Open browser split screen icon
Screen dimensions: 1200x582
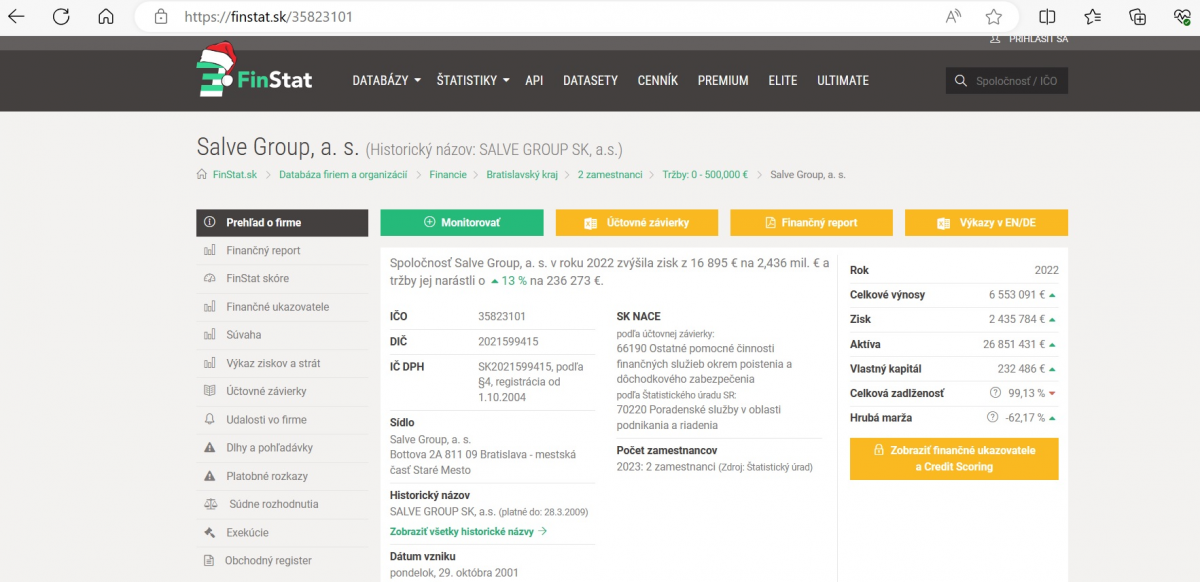pos(1047,17)
